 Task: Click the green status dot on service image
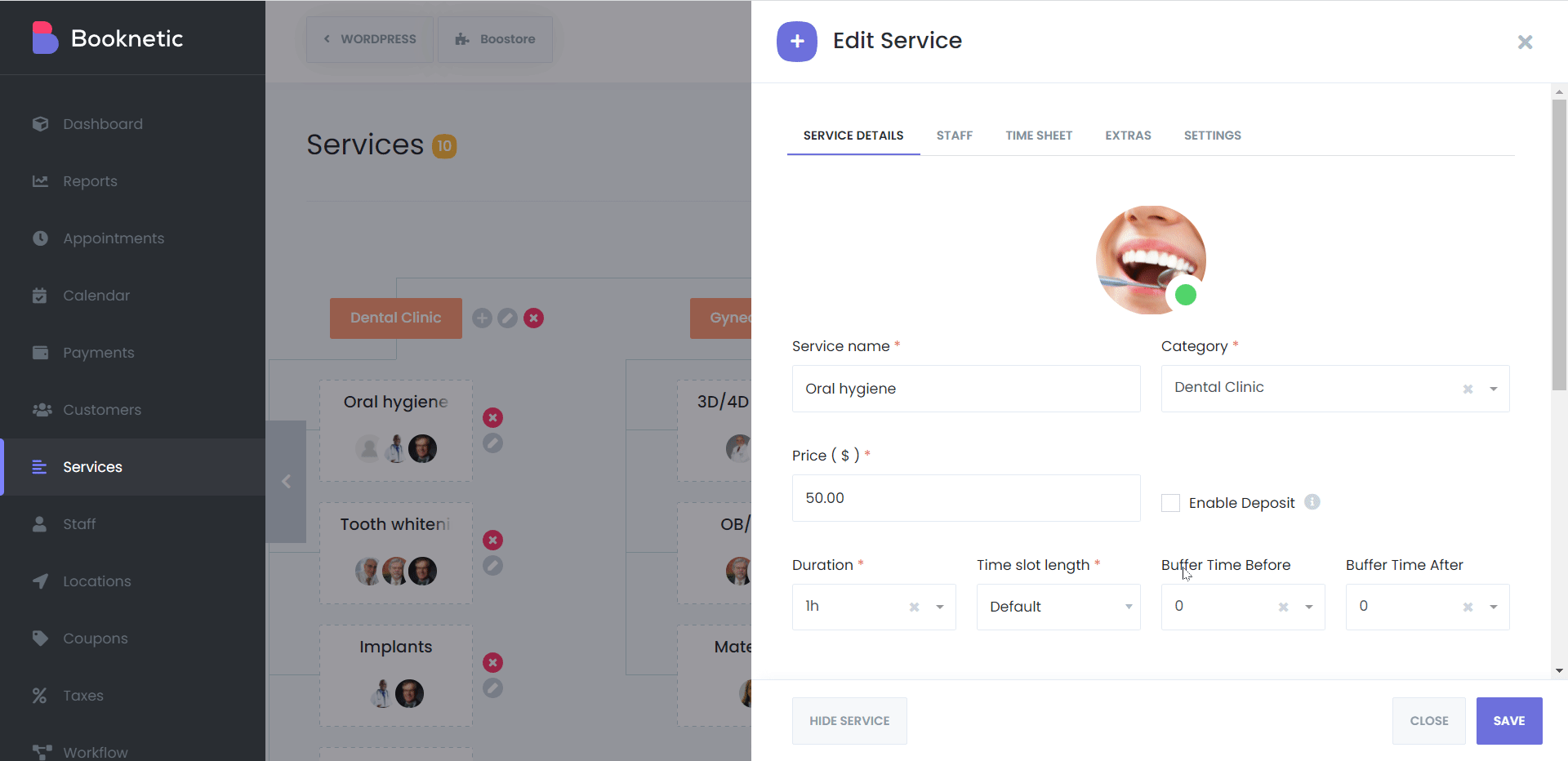tap(1186, 296)
